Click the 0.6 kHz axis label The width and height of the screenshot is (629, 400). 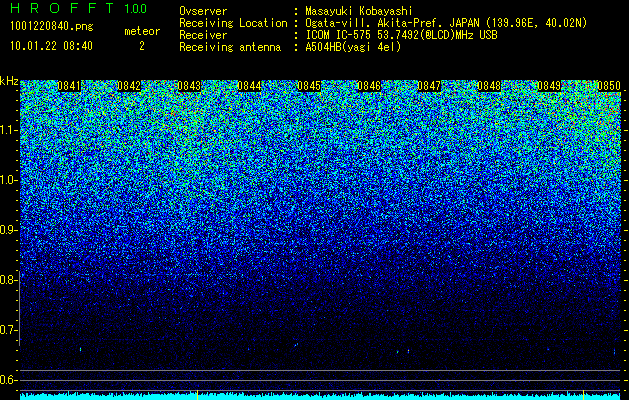(x=8, y=380)
